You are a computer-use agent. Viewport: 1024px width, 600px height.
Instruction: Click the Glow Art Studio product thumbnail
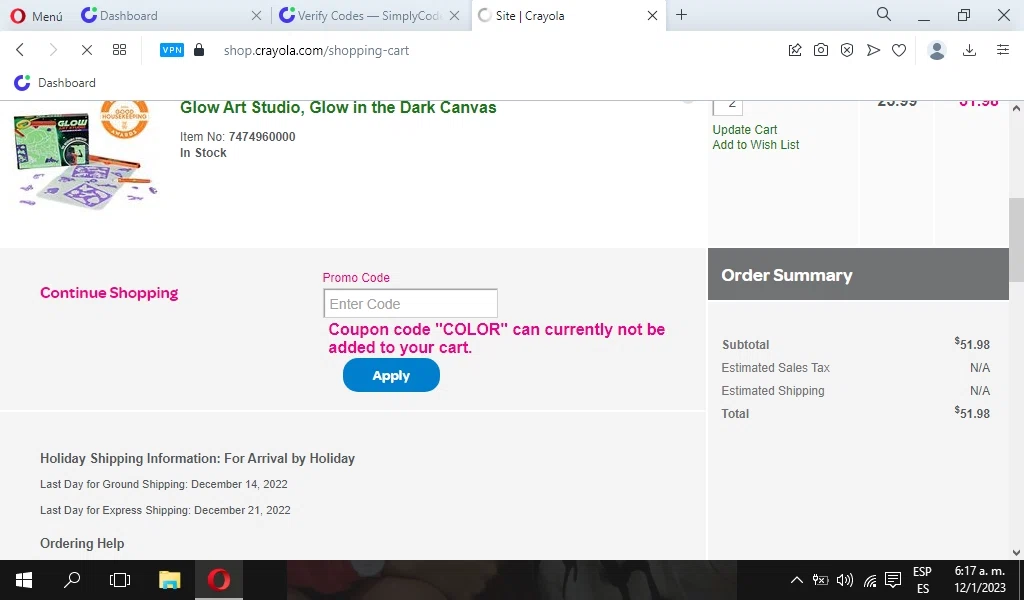pos(86,155)
